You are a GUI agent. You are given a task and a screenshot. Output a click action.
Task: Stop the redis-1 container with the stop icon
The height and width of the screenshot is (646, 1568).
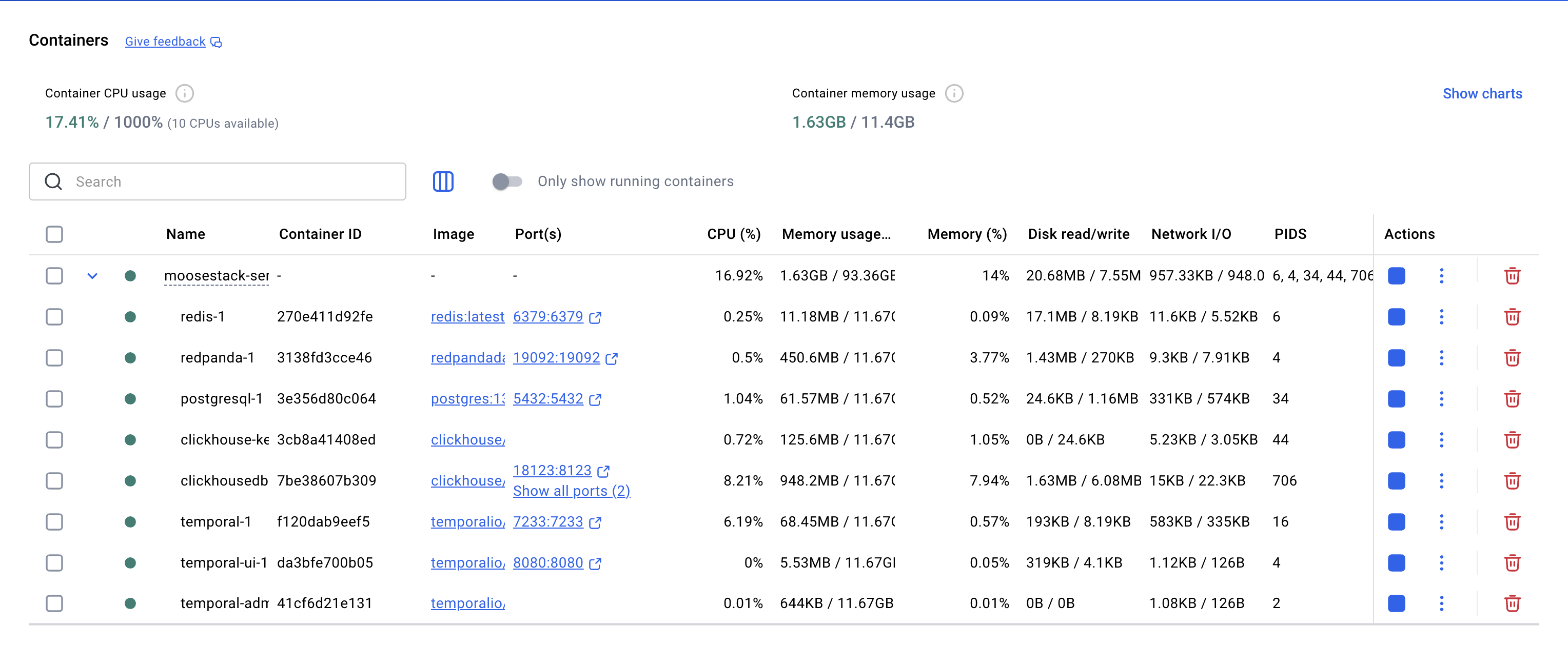tap(1396, 317)
